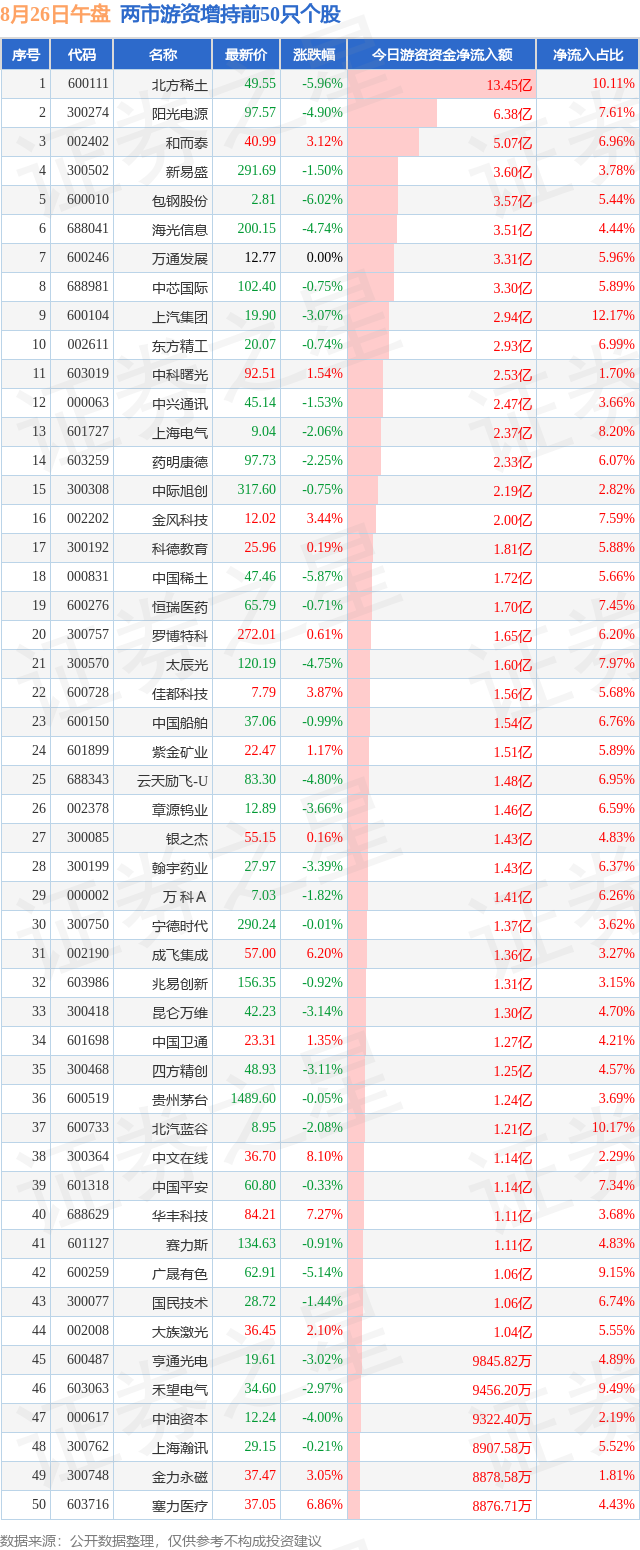Select stock name 金风科技

click(180, 519)
